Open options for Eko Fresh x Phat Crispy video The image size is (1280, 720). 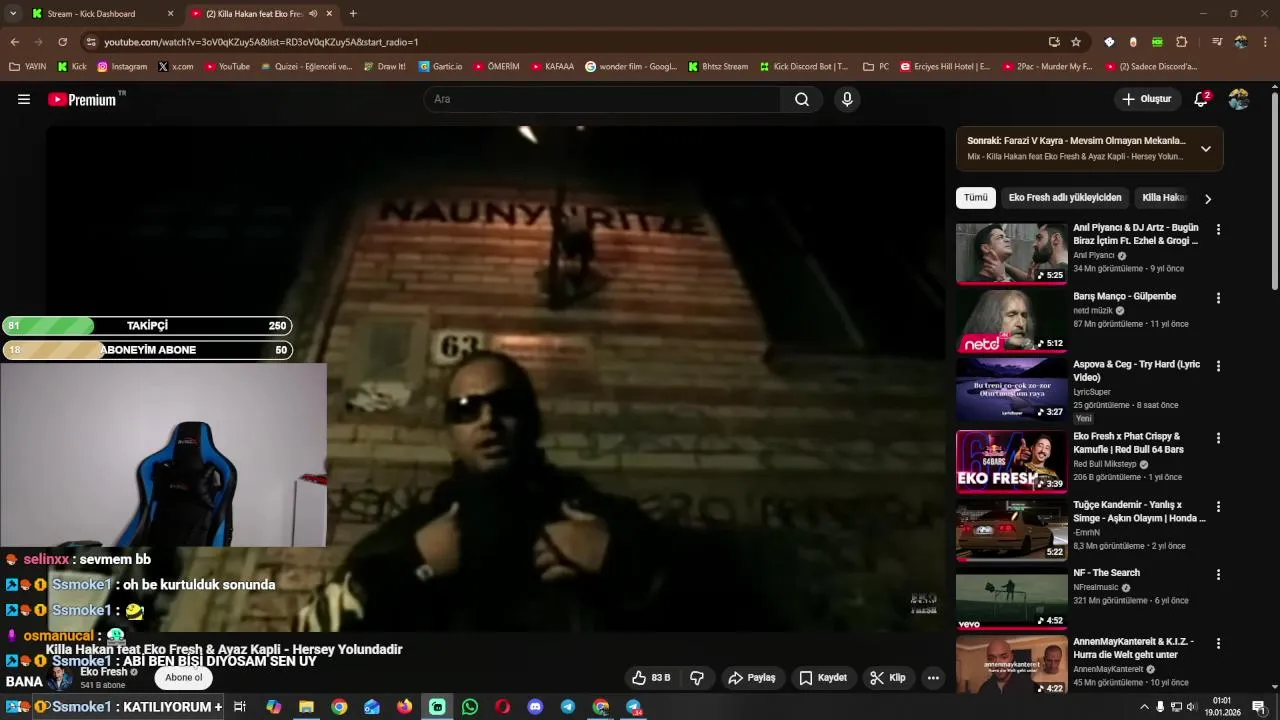pyautogui.click(x=1218, y=438)
